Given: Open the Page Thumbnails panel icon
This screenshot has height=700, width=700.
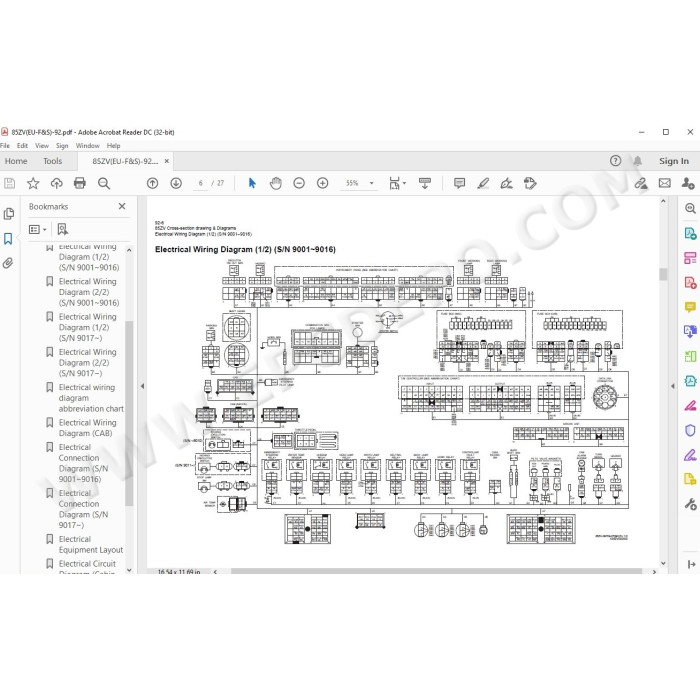Looking at the screenshot, I should (x=8, y=214).
